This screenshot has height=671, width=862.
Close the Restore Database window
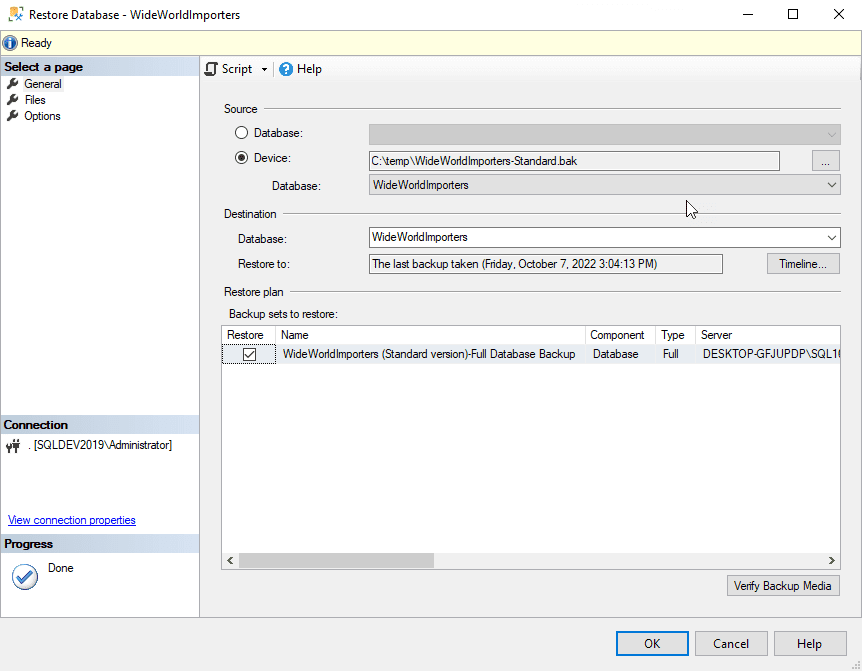point(839,14)
